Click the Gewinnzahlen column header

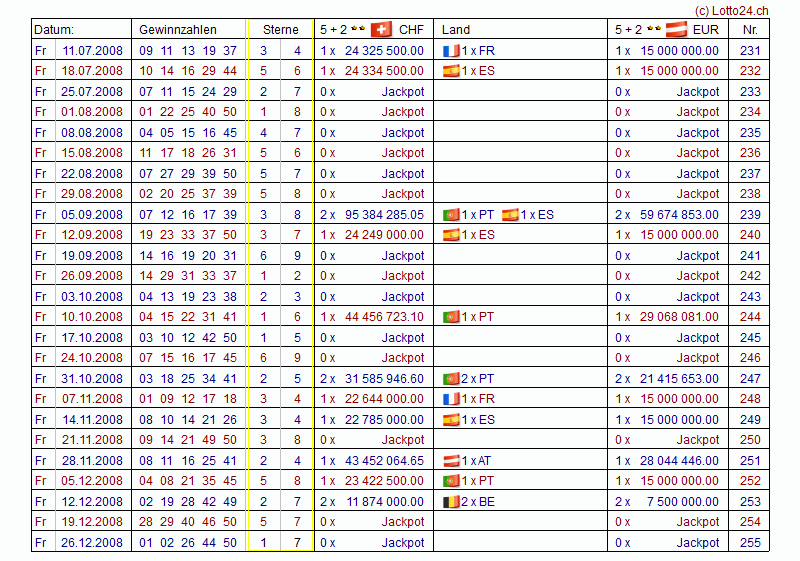point(177,30)
